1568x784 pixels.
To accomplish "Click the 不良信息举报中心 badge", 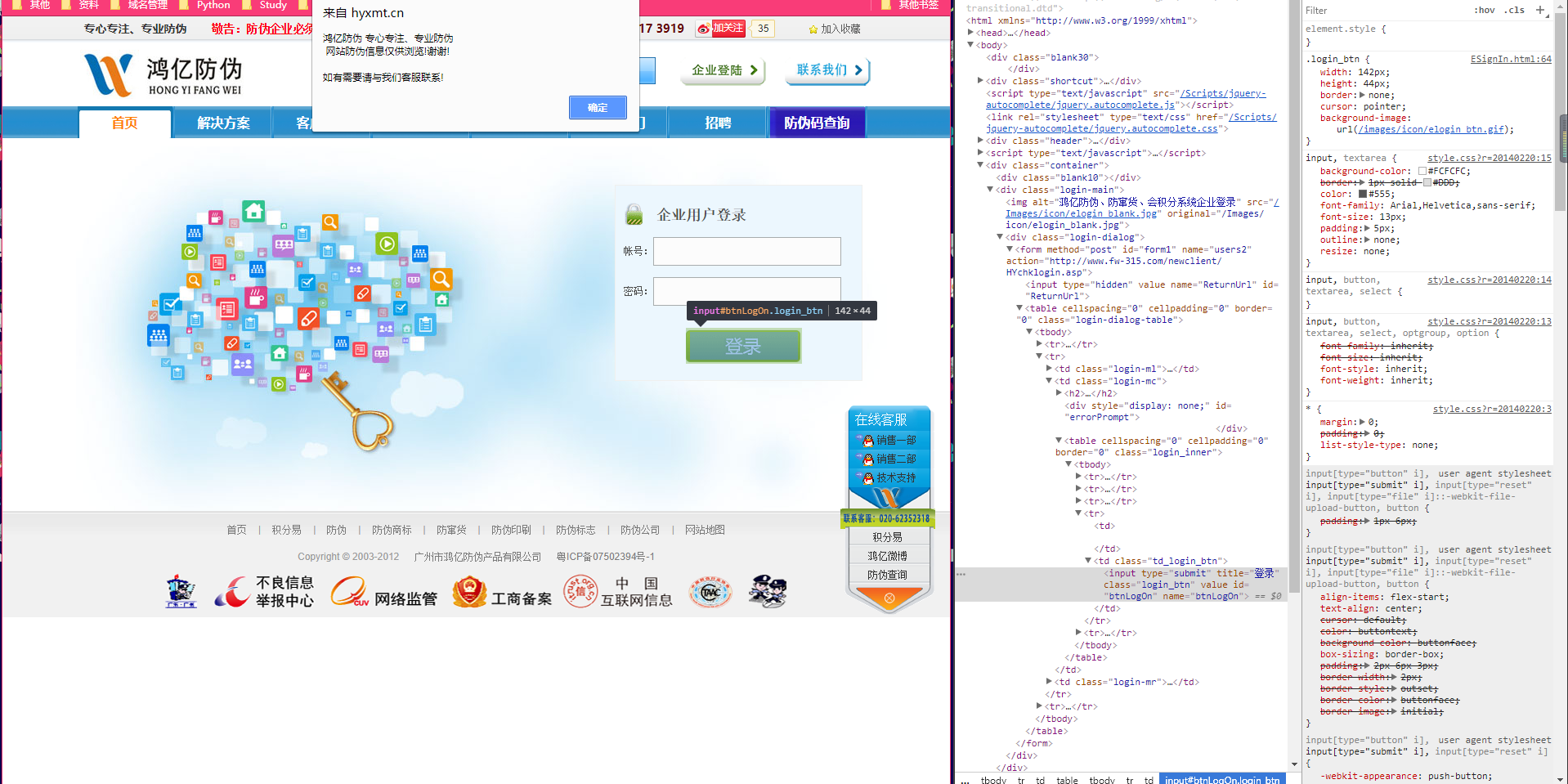I will coord(264,592).
